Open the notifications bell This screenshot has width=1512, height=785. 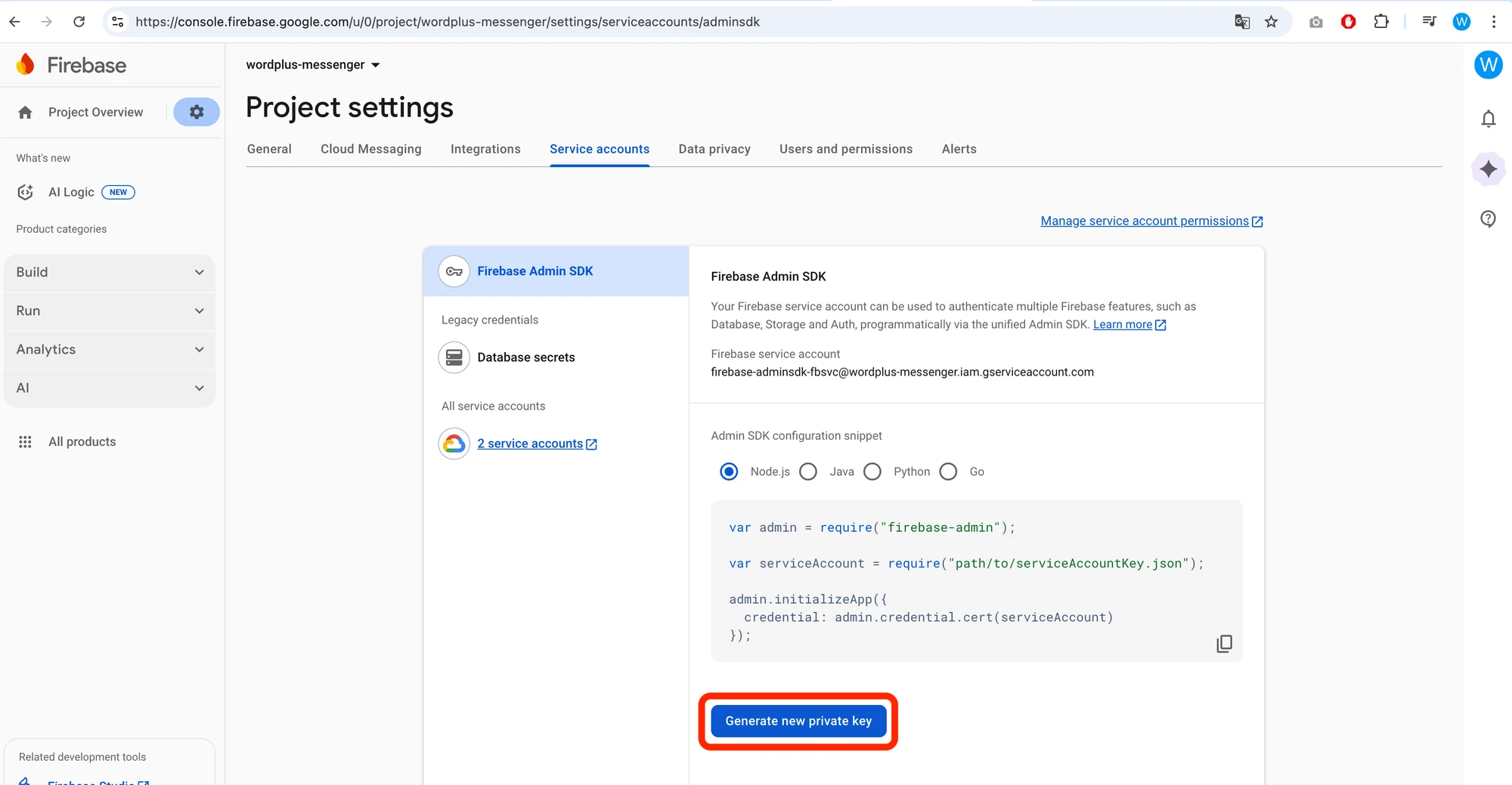[1488, 119]
